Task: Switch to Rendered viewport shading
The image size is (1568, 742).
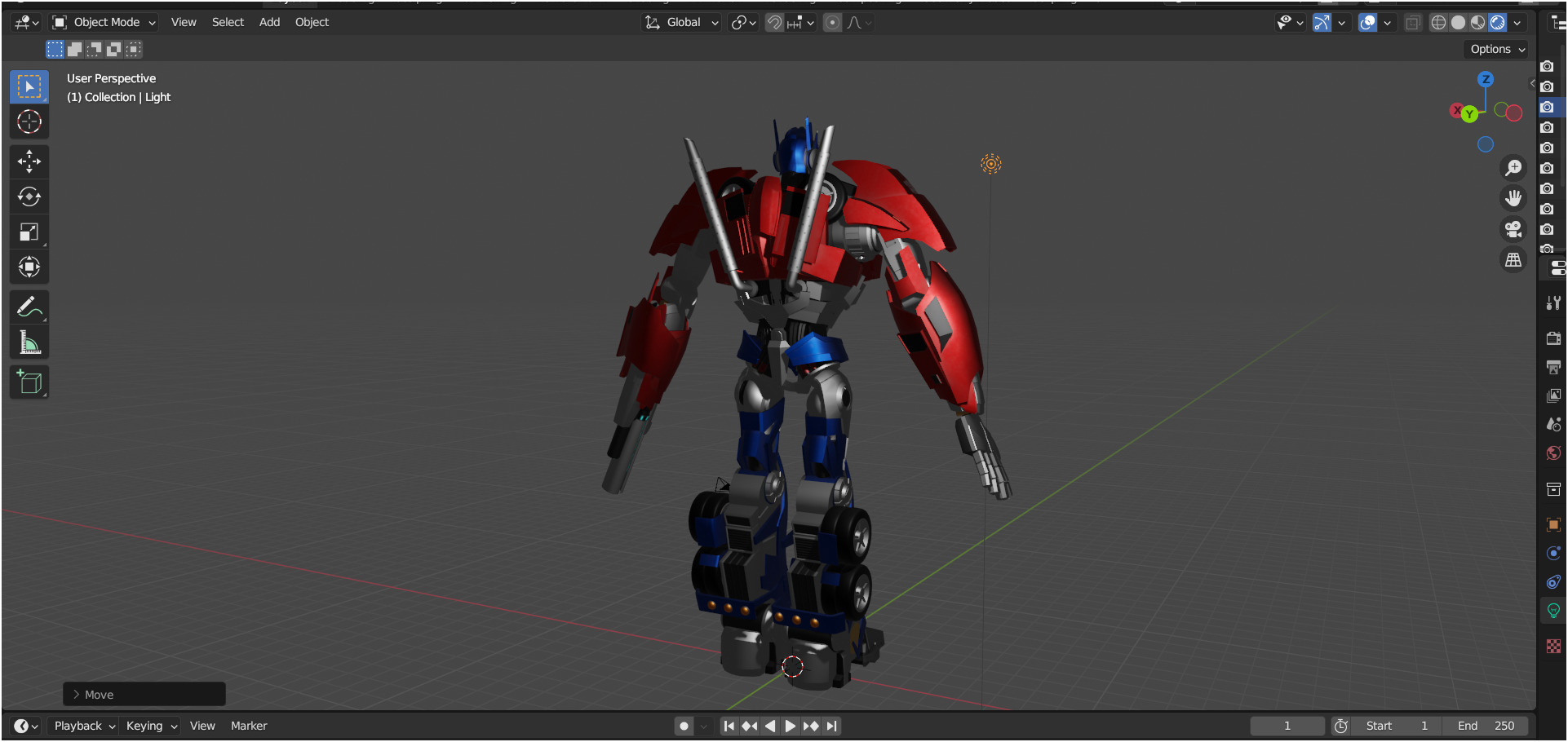Action: [1498, 23]
